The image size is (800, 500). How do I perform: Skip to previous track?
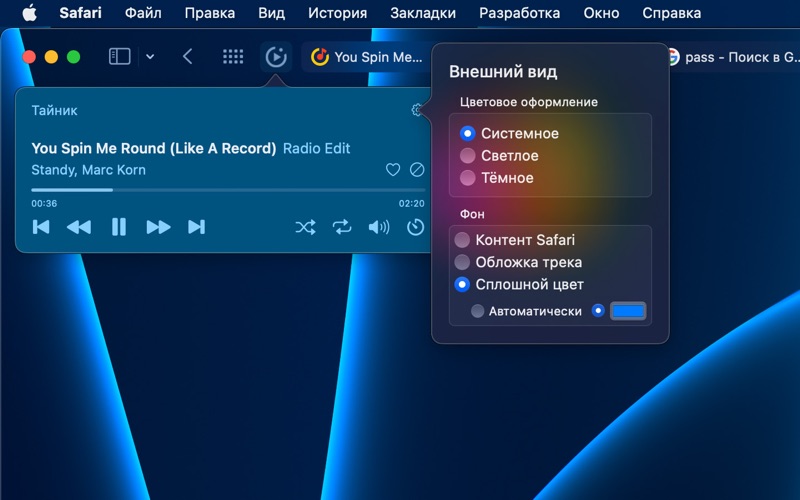tap(41, 227)
